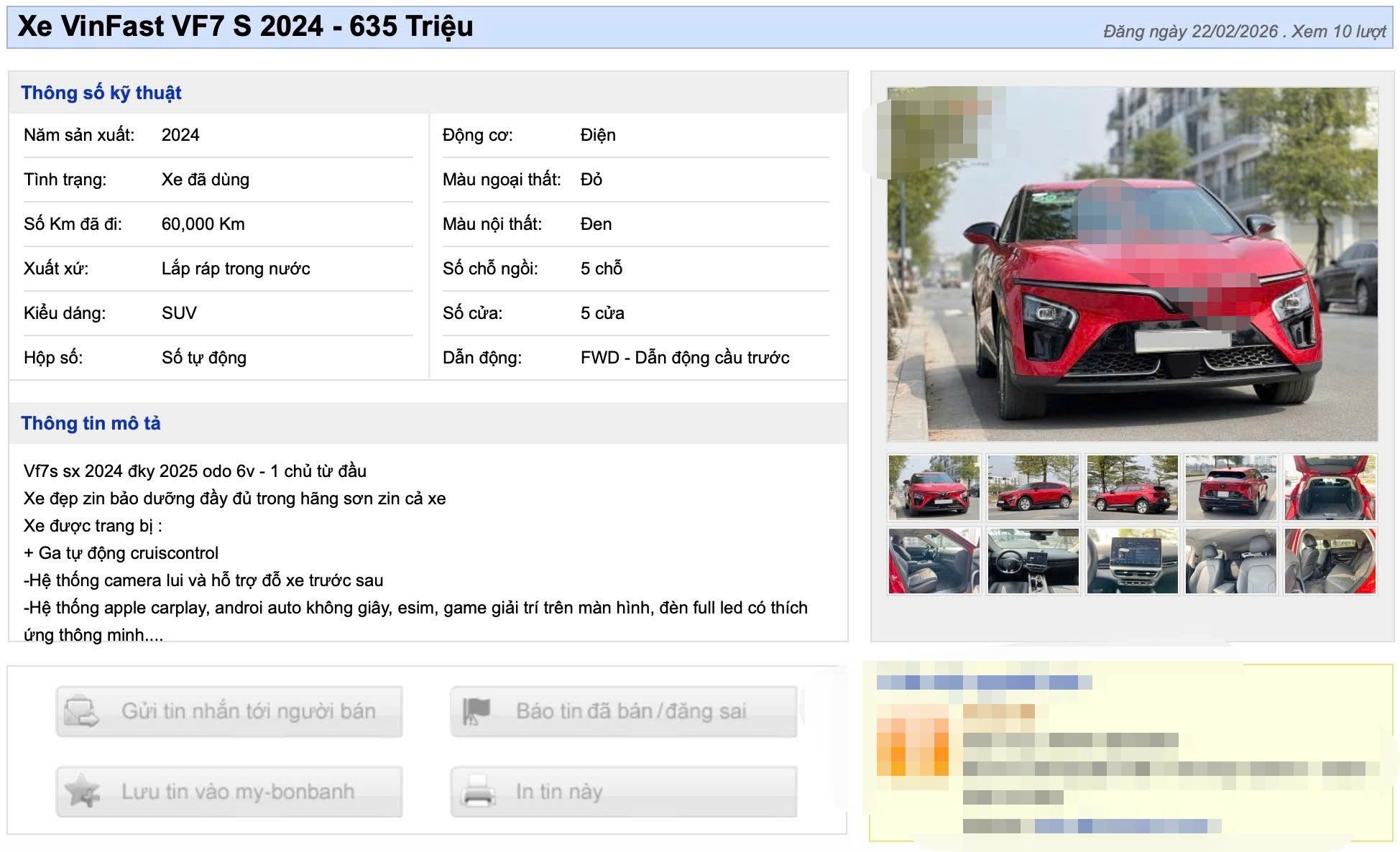
Task: Select thumbnail showing open trunk
Action: (x=1330, y=487)
